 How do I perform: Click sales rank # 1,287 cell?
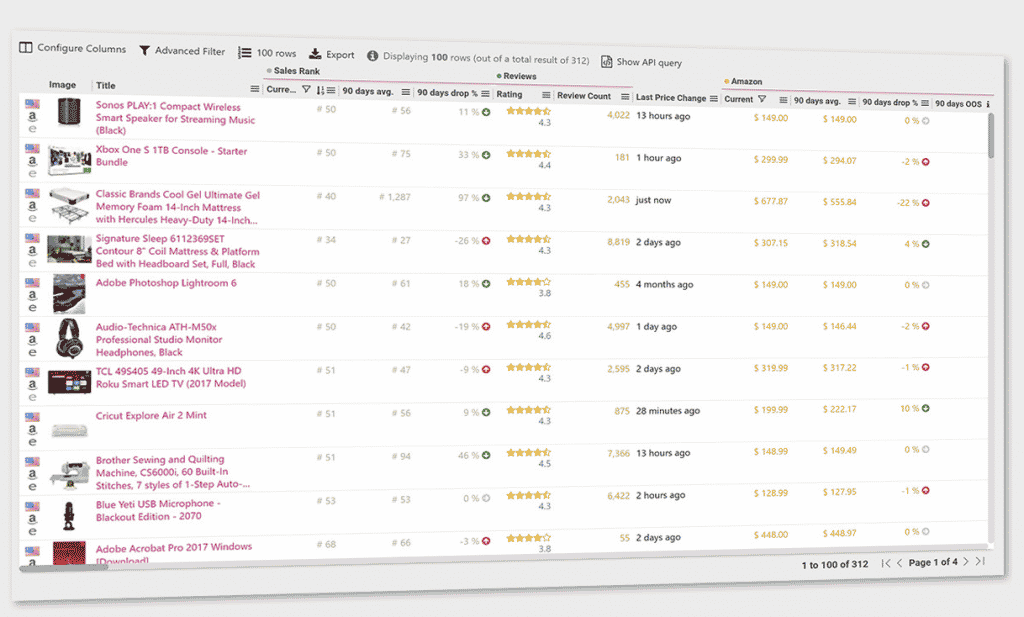394,197
